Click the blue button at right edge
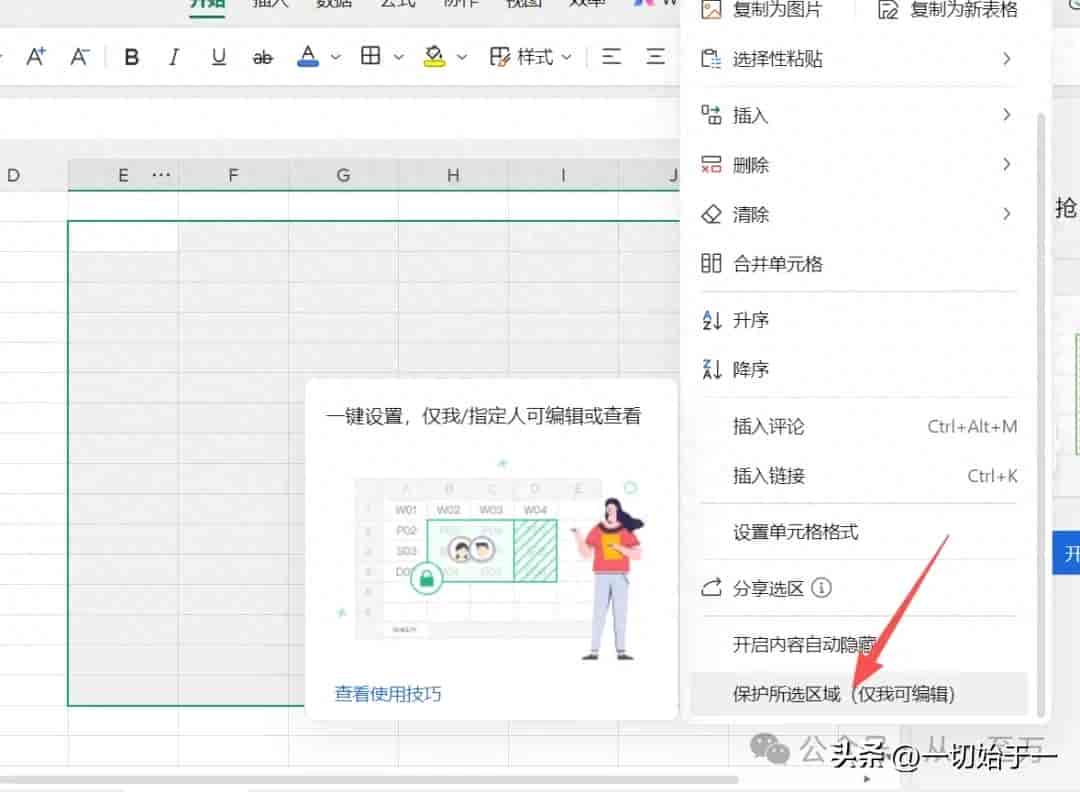This screenshot has height=792, width=1080. tap(1066, 552)
